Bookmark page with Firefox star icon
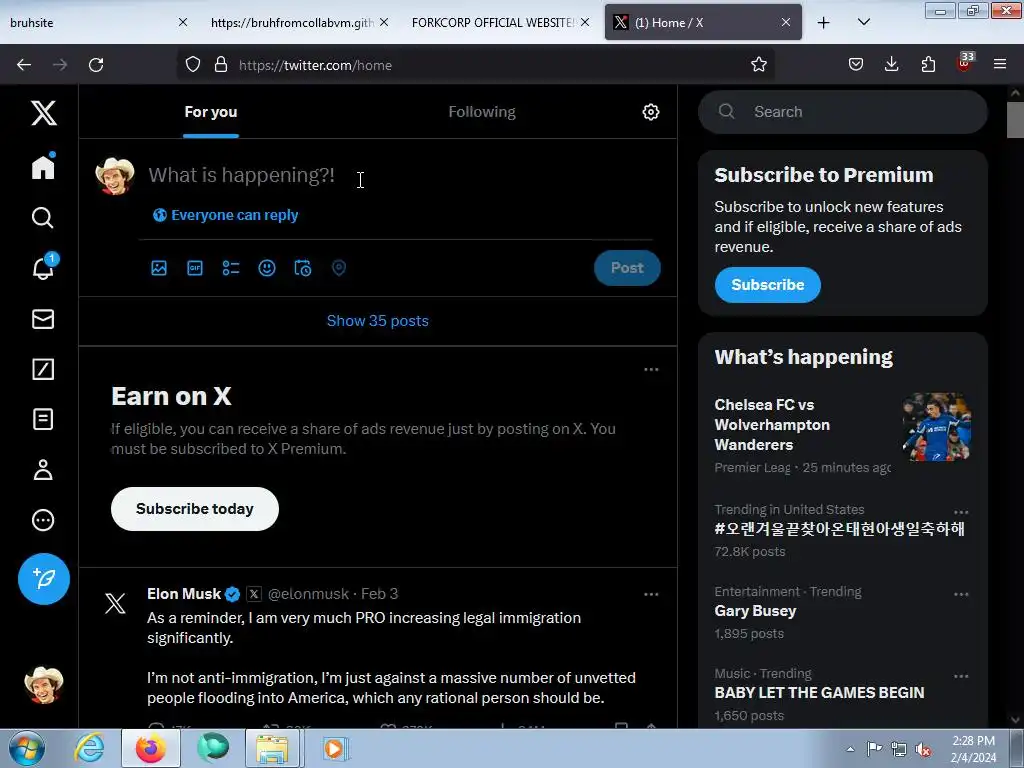Viewport: 1024px width, 768px height. (x=758, y=65)
